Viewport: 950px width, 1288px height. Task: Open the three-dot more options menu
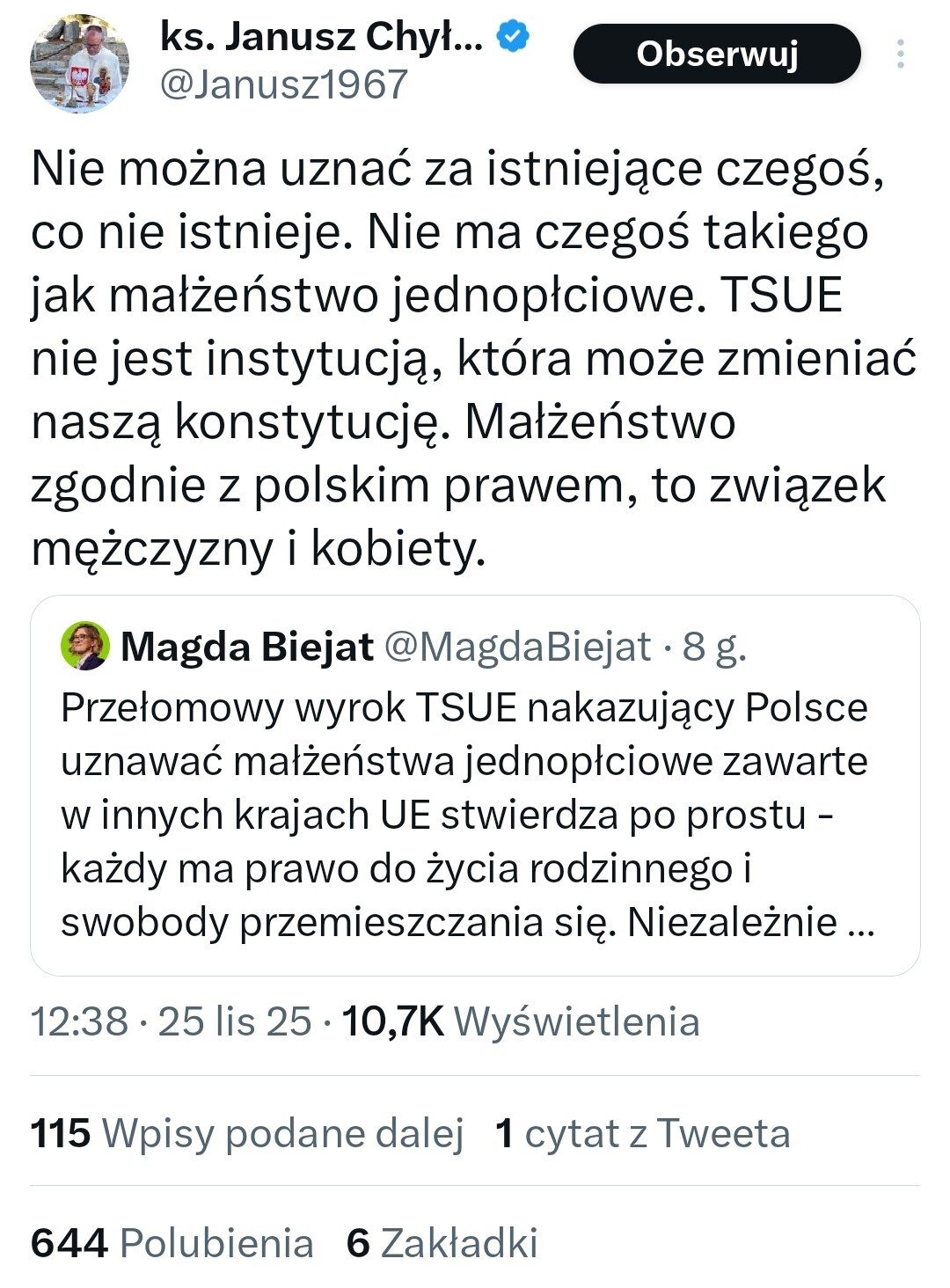tap(900, 55)
